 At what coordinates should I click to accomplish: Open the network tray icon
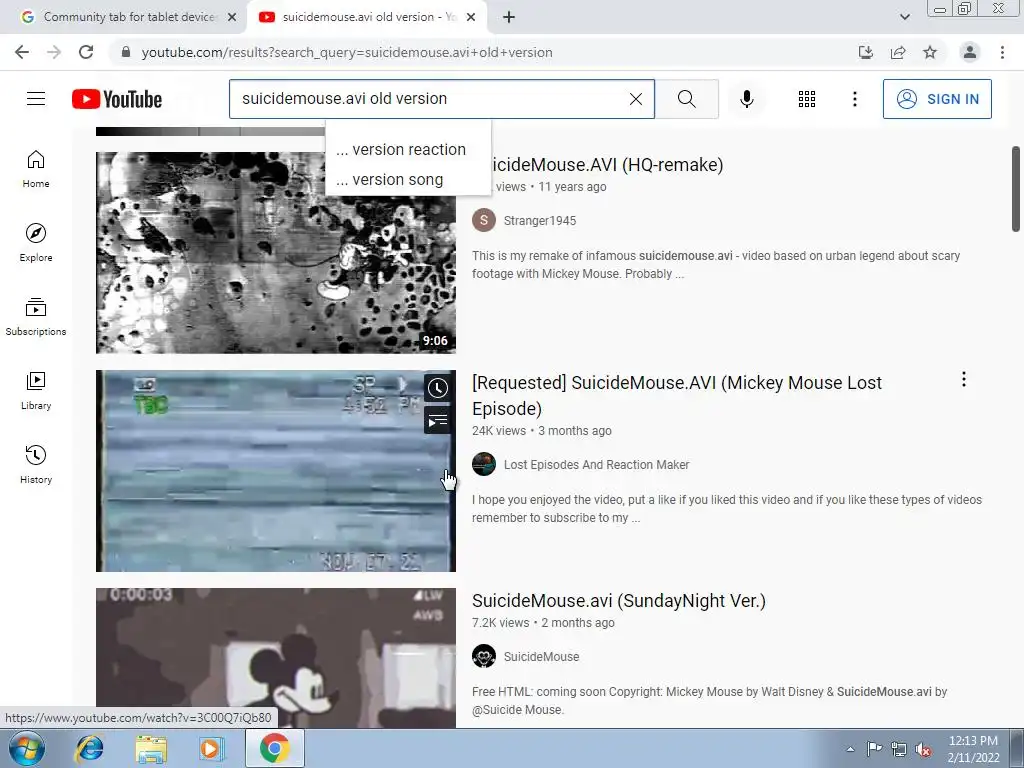(x=899, y=749)
